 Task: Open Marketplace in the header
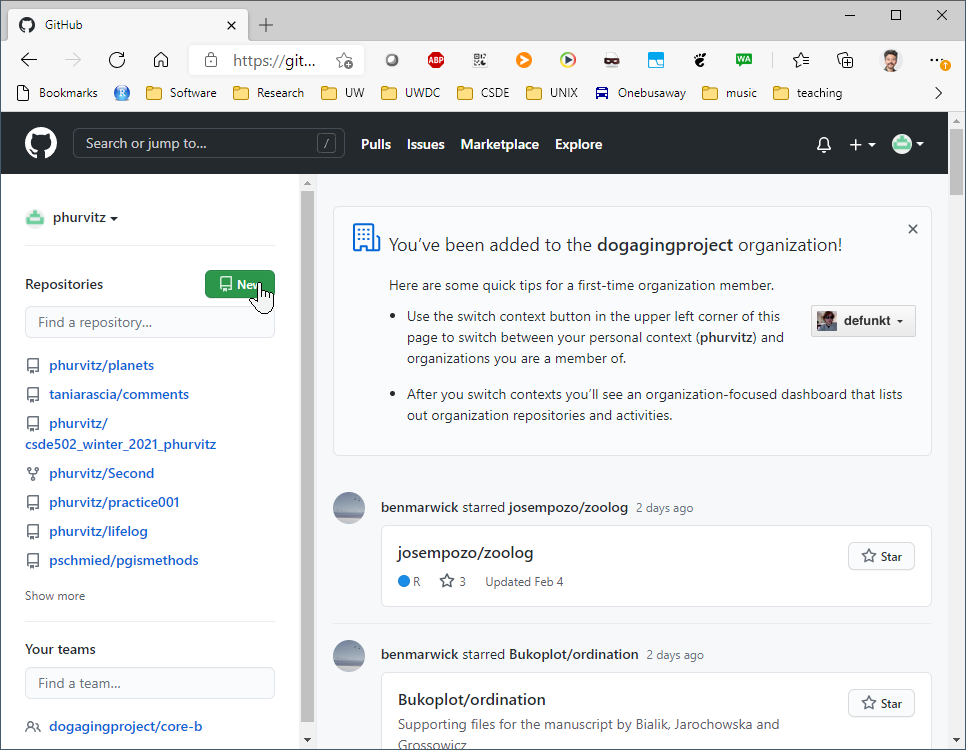click(500, 144)
